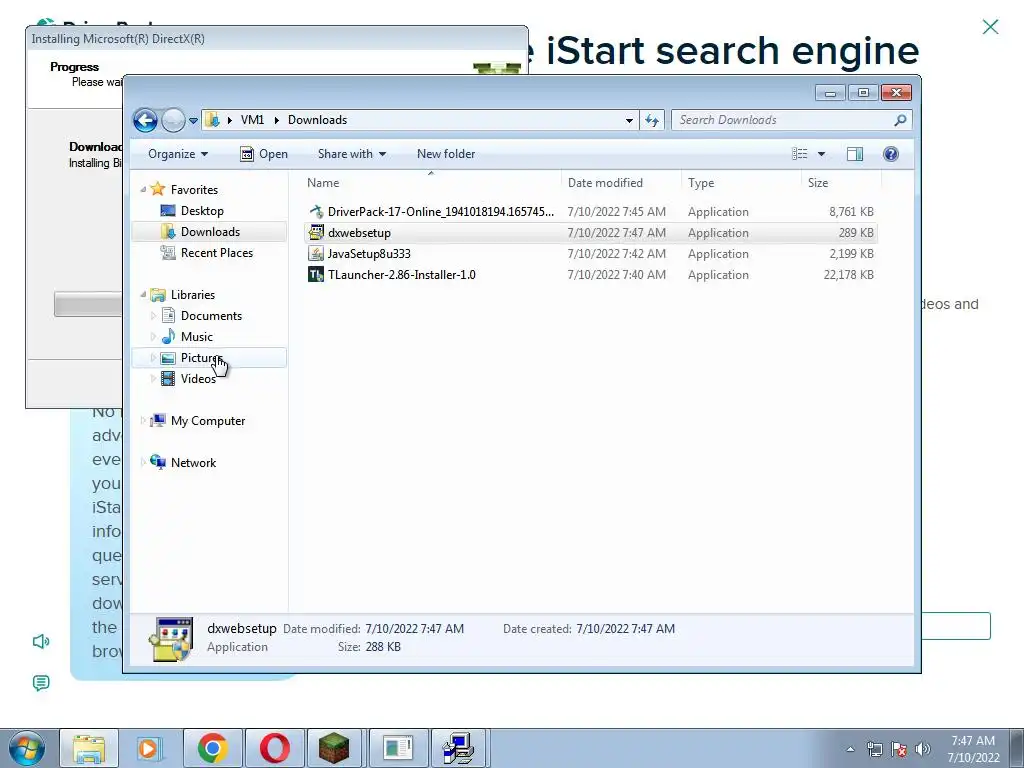The height and width of the screenshot is (768, 1024).
Task: Open Recent Places in Favorites
Action: [x=216, y=253]
